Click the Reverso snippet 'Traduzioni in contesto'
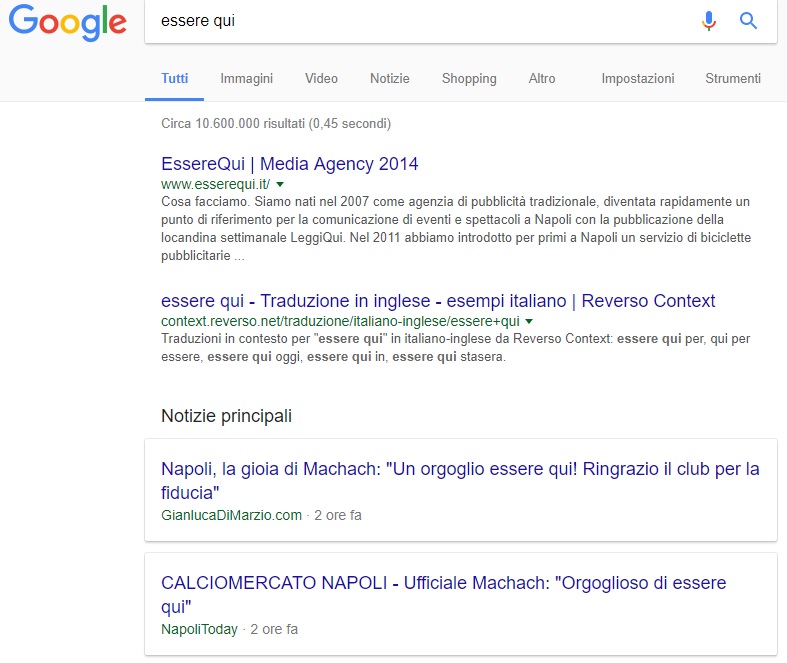 [x=455, y=348]
